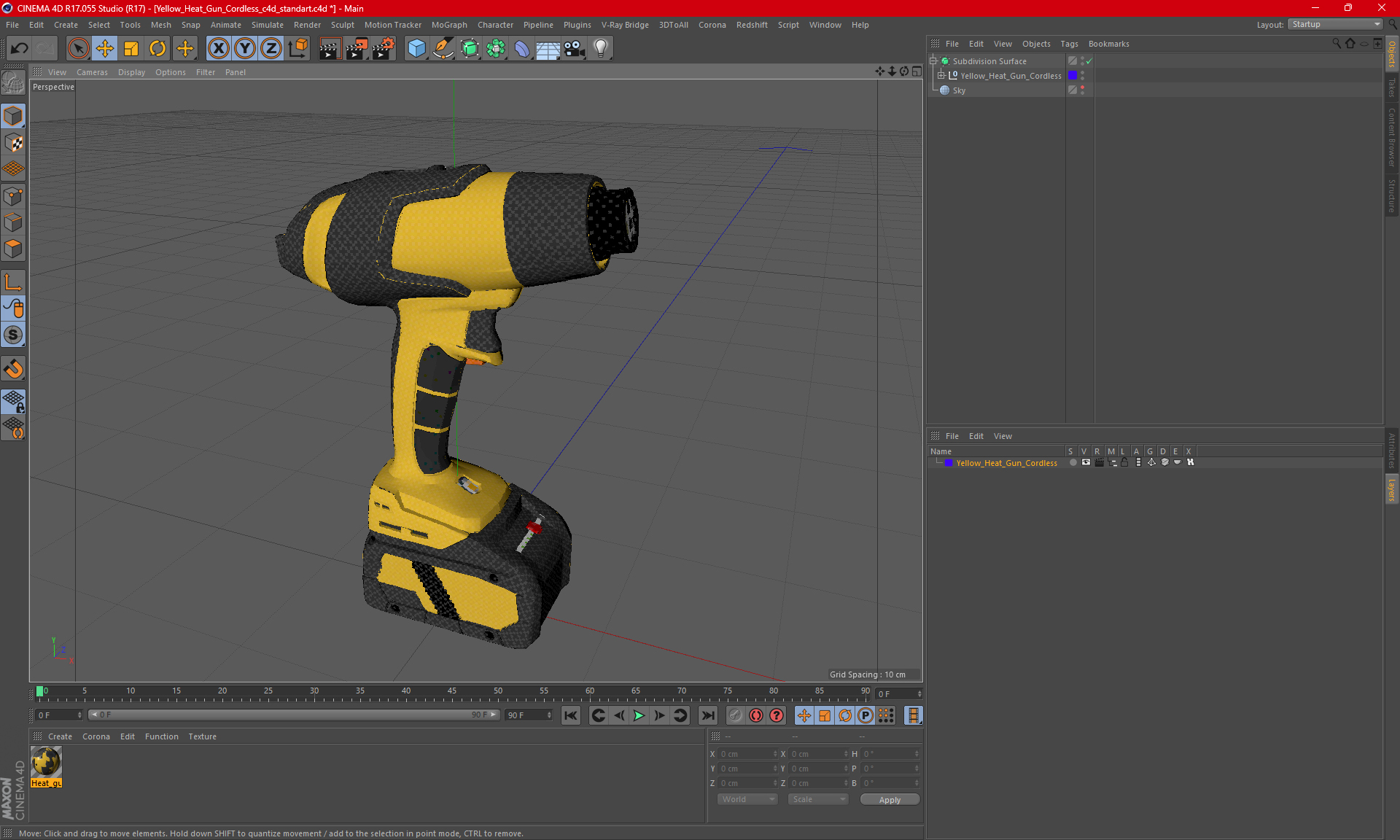Image resolution: width=1400 pixels, height=840 pixels.
Task: Switch to Polygons mode
Action: point(13,249)
